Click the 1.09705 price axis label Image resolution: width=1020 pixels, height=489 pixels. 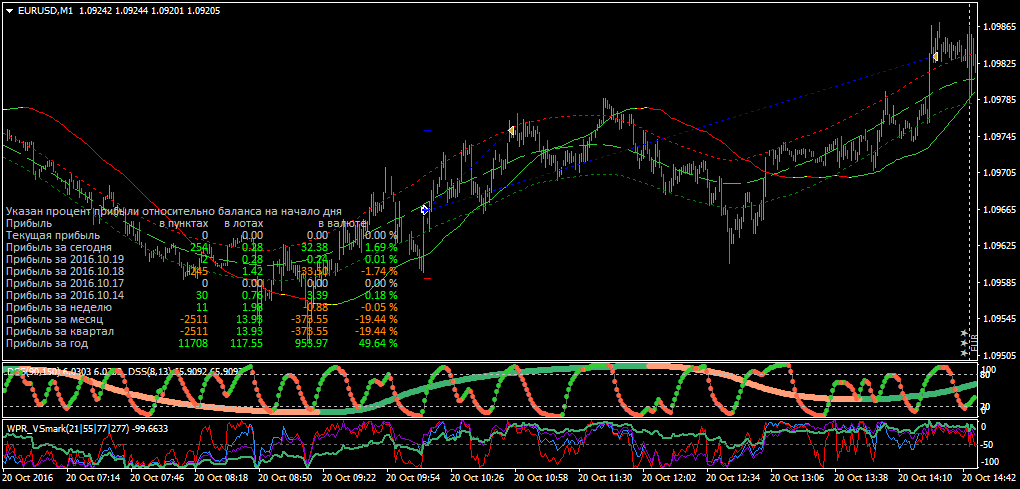click(x=999, y=173)
